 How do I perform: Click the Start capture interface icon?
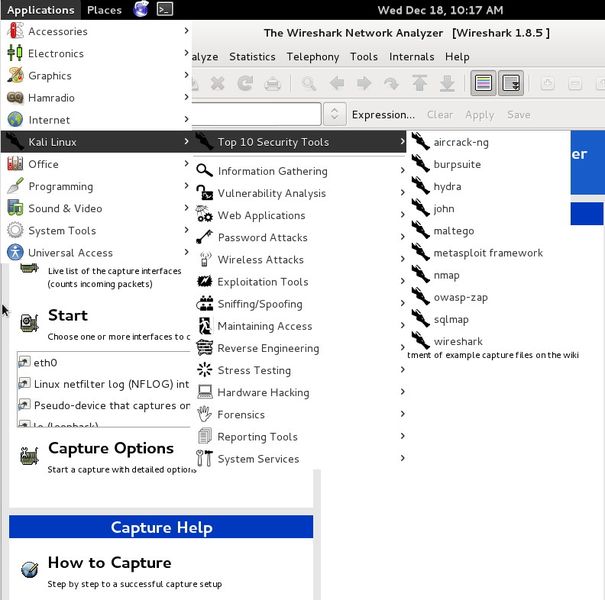(x=29, y=323)
